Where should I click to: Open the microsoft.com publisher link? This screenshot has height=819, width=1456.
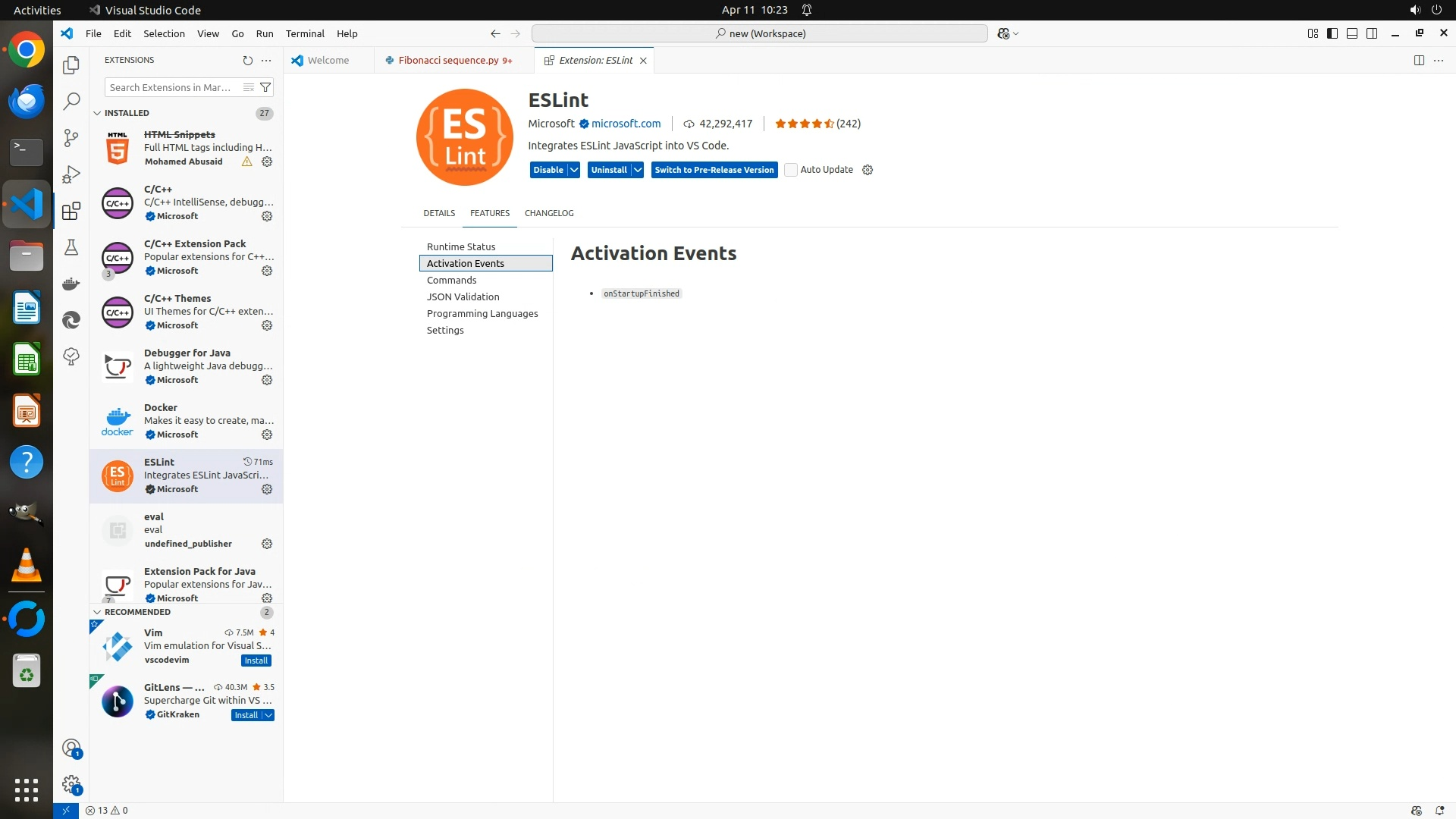coord(626,124)
